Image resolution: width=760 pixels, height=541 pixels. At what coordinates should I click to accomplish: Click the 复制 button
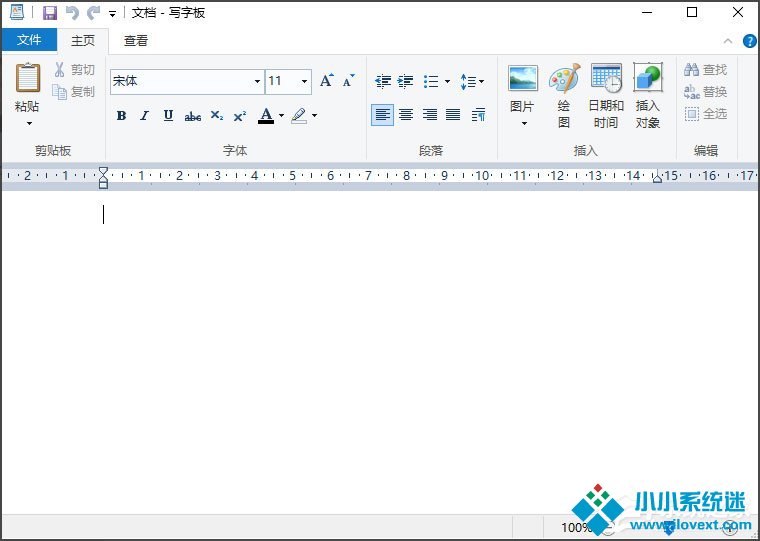tap(73, 92)
